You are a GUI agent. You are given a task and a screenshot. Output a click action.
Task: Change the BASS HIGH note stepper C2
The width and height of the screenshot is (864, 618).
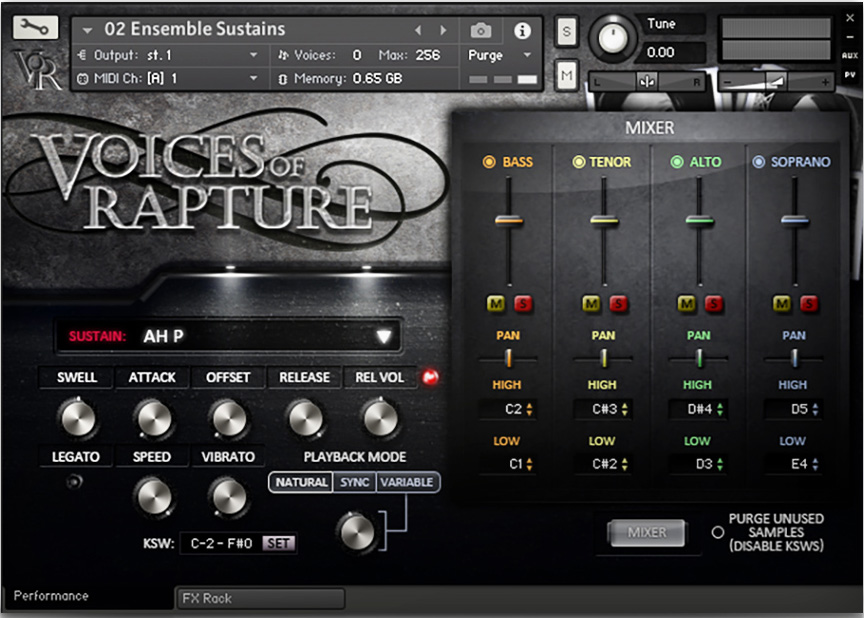coord(509,407)
